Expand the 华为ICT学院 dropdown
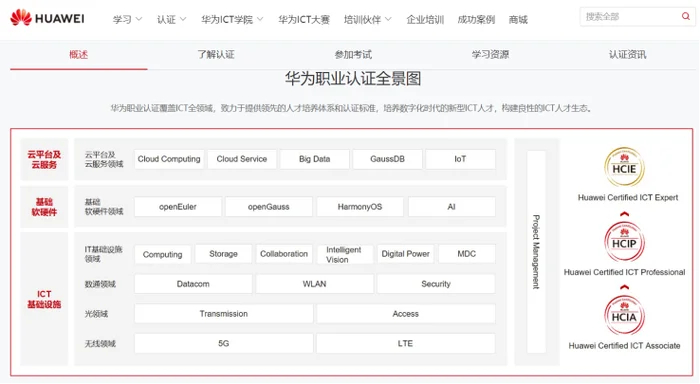The width and height of the screenshot is (700, 384). click(x=232, y=20)
